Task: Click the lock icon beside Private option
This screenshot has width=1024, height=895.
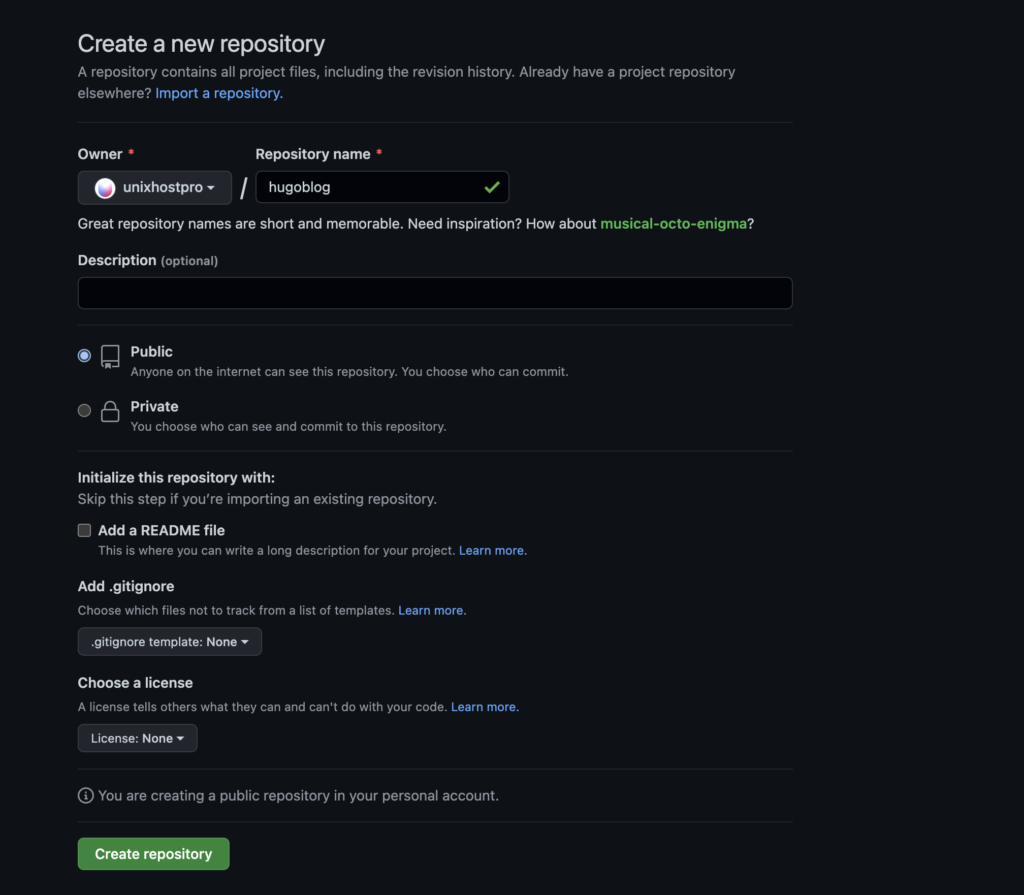Action: (x=110, y=412)
